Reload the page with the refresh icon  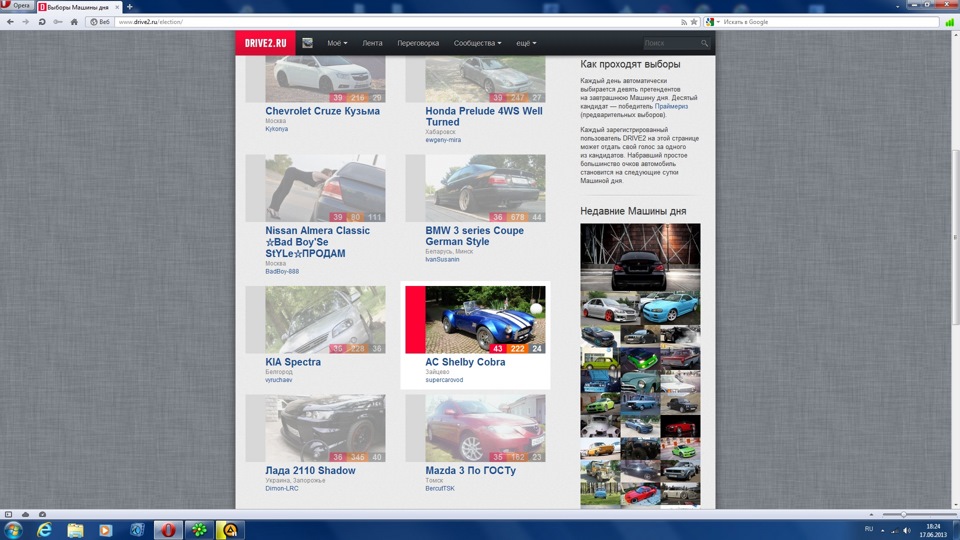(x=42, y=21)
